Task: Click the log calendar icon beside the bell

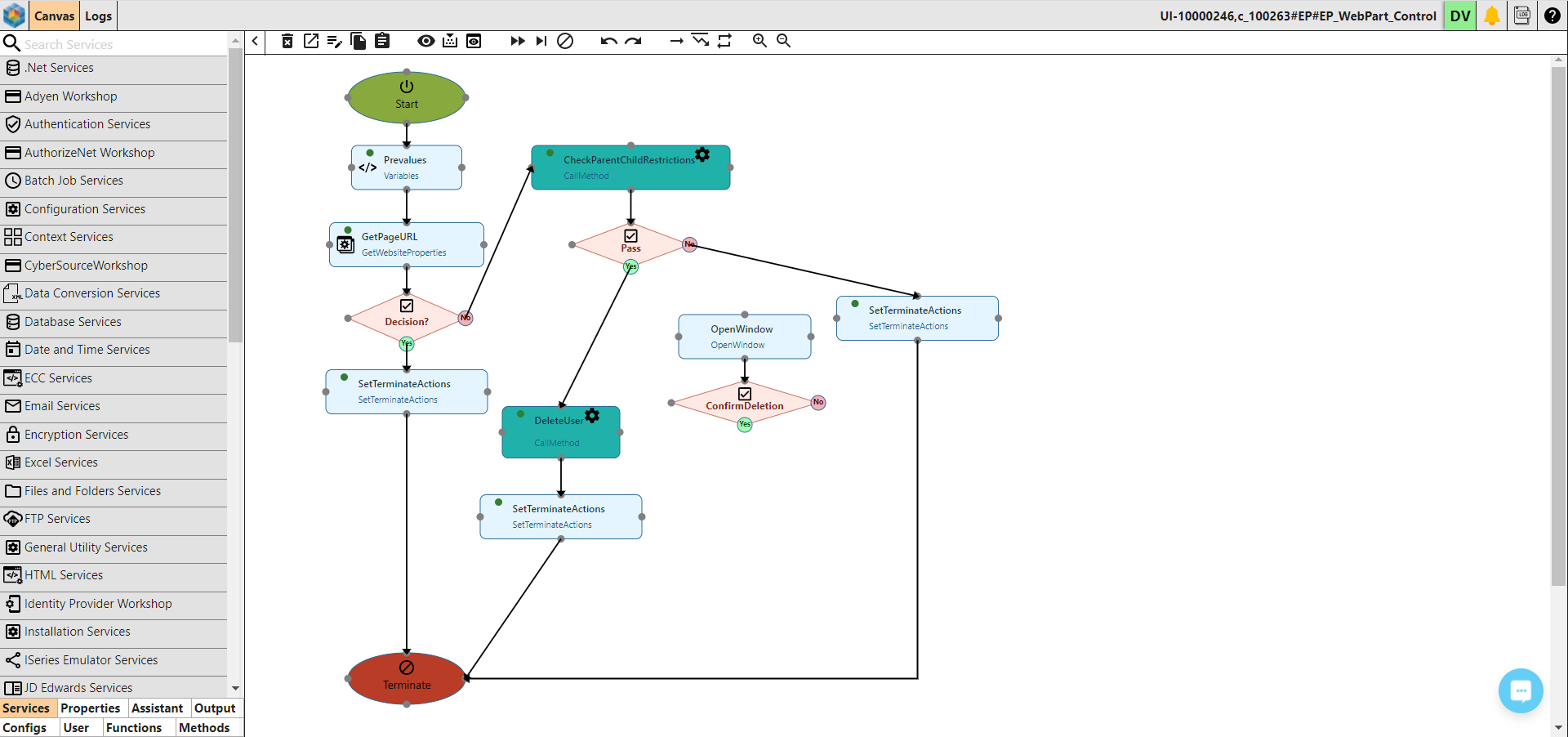Action: point(1522,16)
